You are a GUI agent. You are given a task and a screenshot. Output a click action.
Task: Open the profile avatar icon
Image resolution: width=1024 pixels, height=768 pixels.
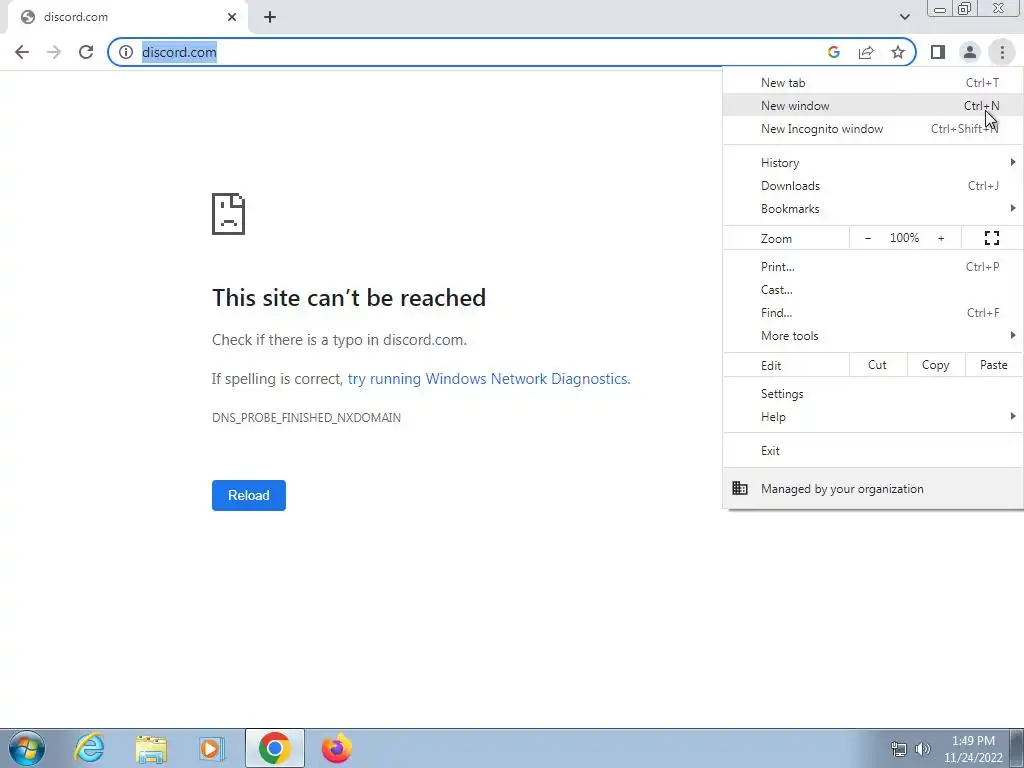[970, 52]
